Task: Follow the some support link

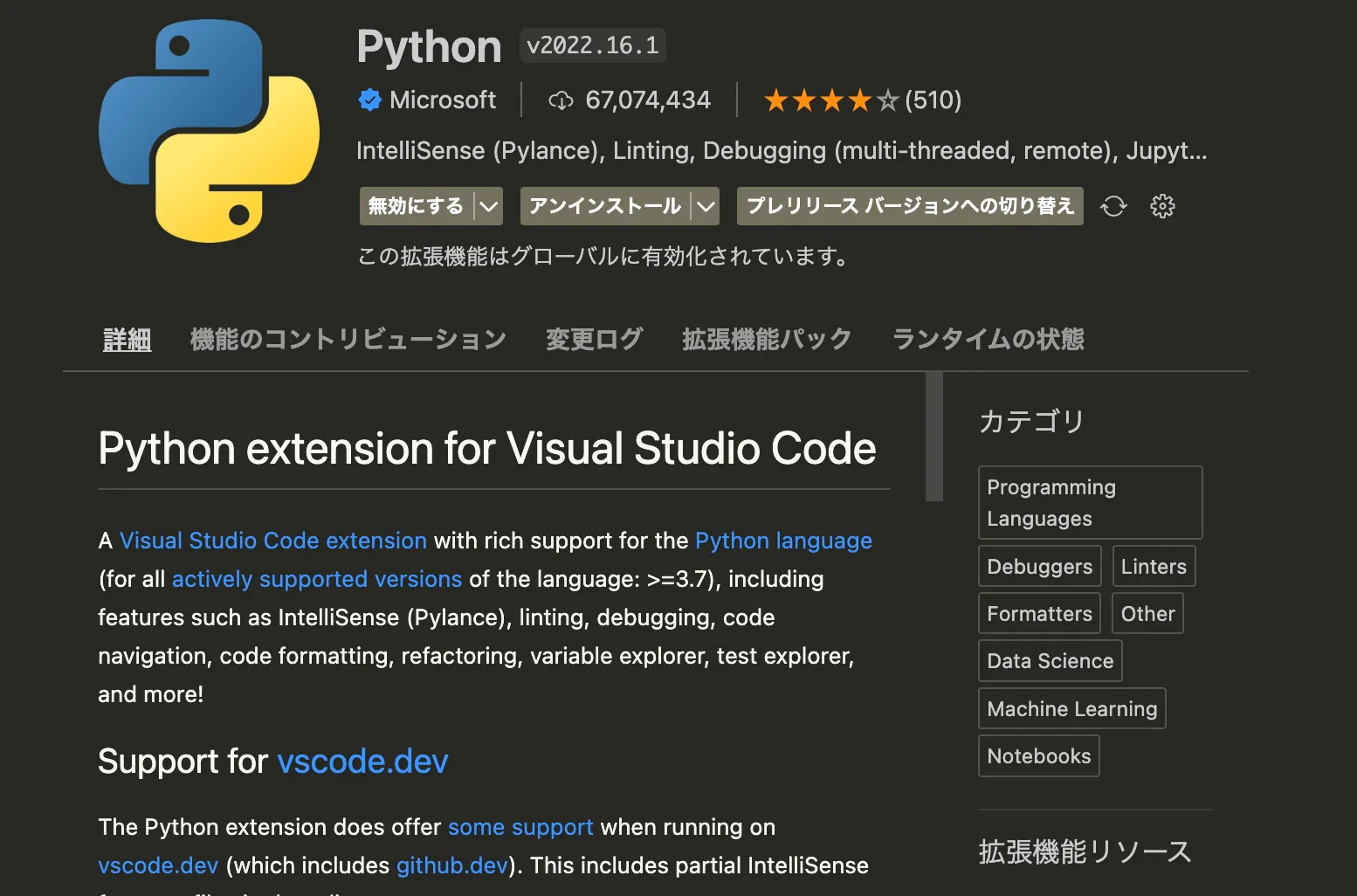Action: pos(520,827)
